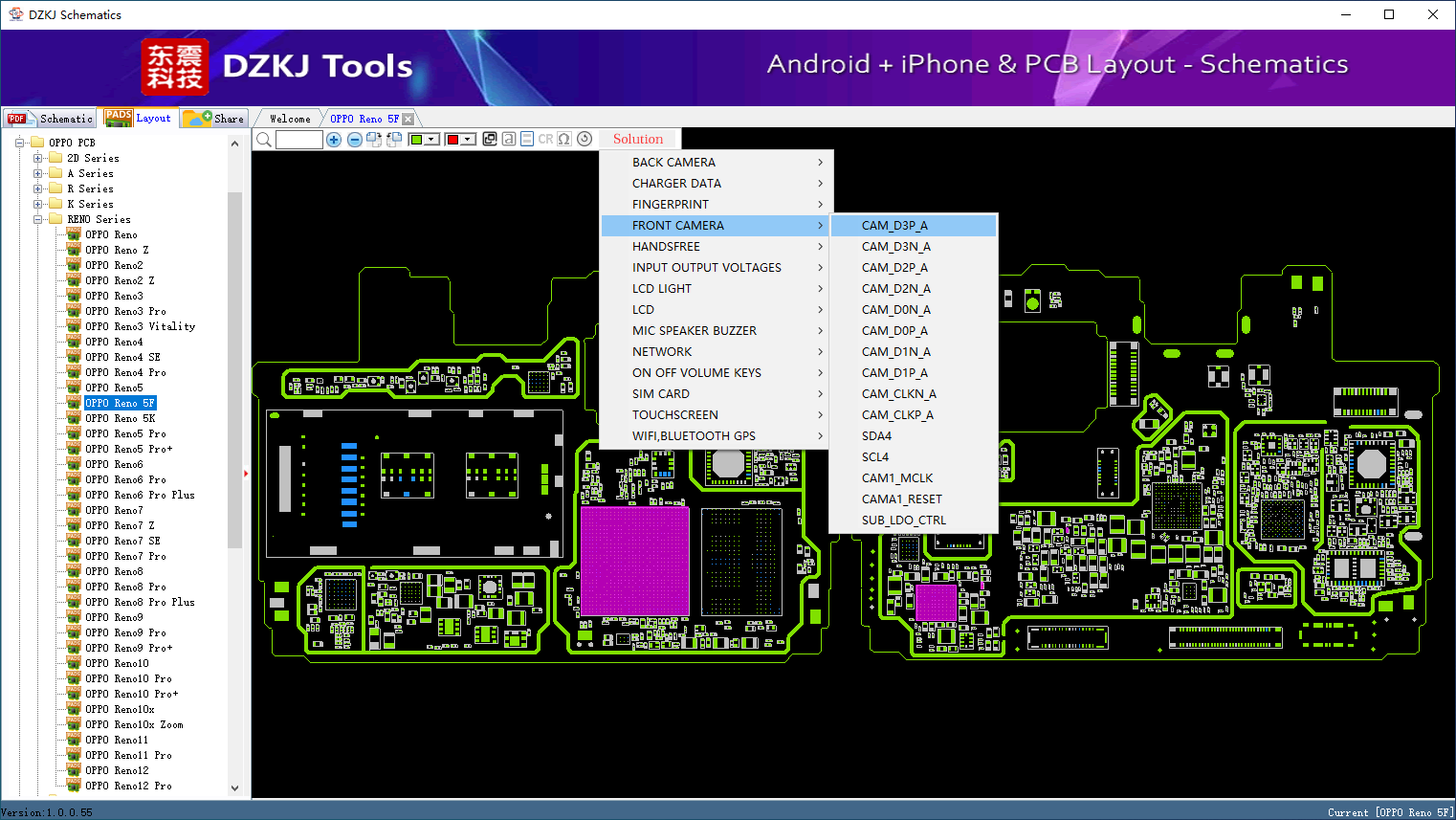Open WIFI,BLUETOOTH GPS submenu

pyautogui.click(x=717, y=436)
